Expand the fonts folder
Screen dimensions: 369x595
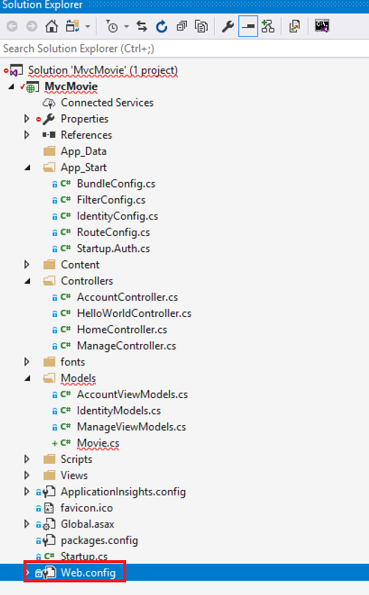pos(27,362)
